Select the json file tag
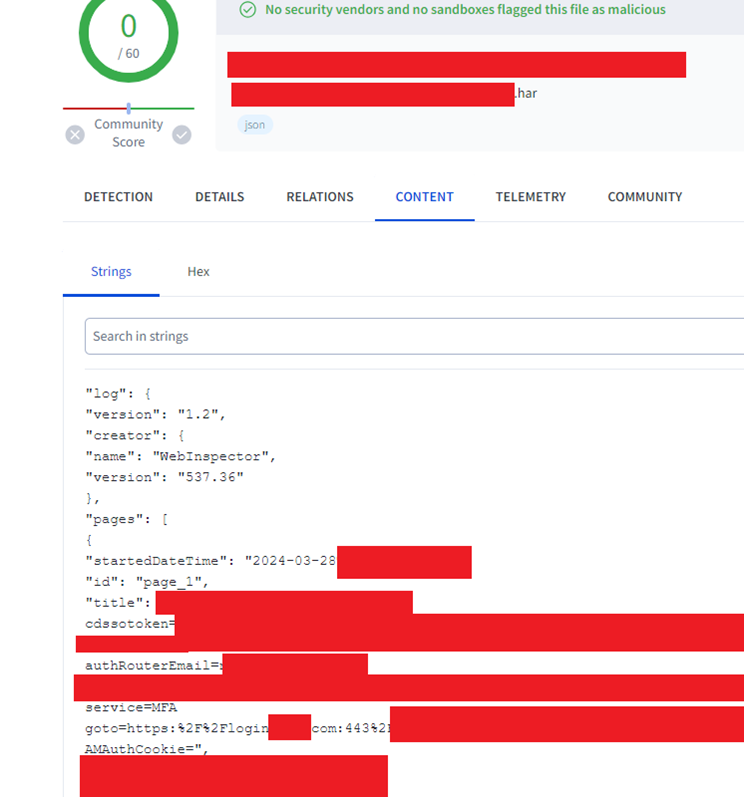 click(x=255, y=125)
